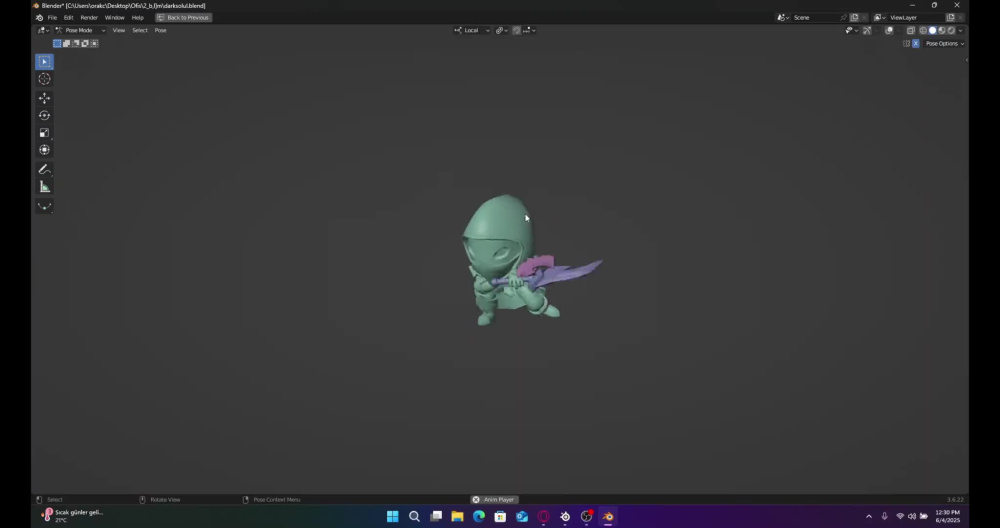
Task: Choose the Extend selection mode icon
Action: point(66,43)
